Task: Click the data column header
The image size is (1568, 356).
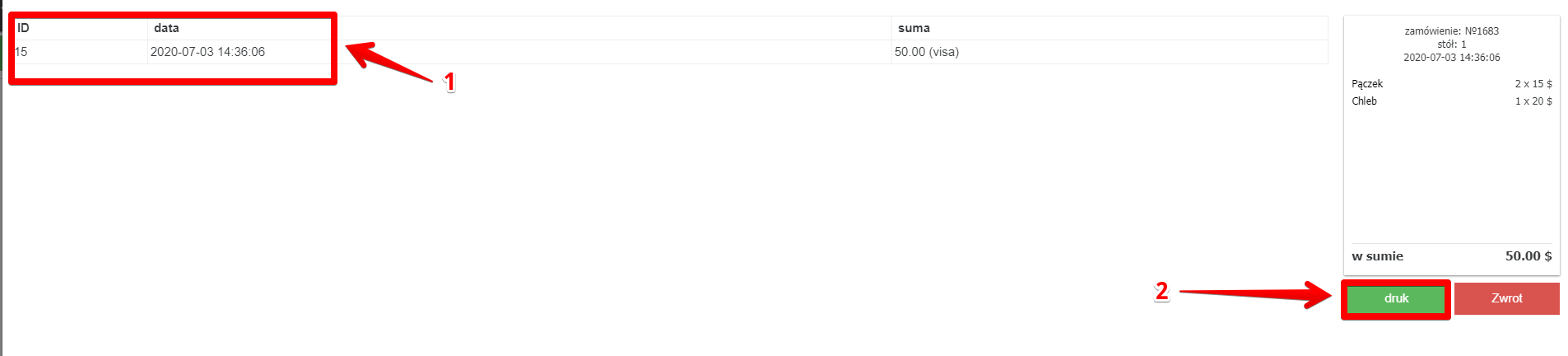Action: 166,28
